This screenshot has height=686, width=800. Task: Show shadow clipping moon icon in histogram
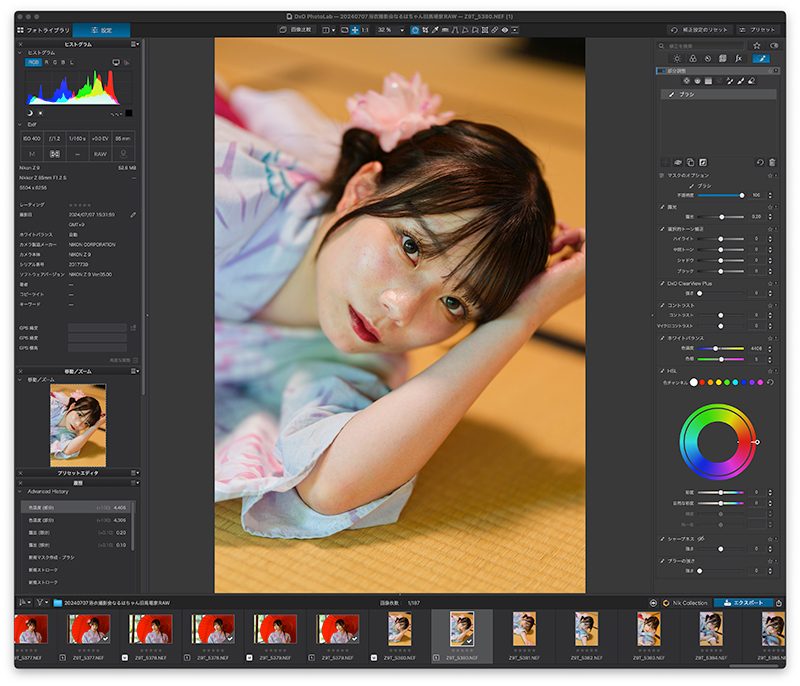click(x=30, y=113)
